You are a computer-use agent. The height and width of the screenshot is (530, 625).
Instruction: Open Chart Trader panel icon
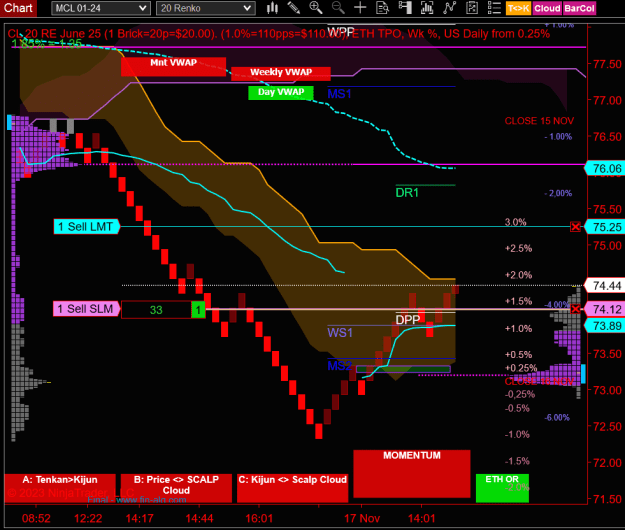(405, 8)
